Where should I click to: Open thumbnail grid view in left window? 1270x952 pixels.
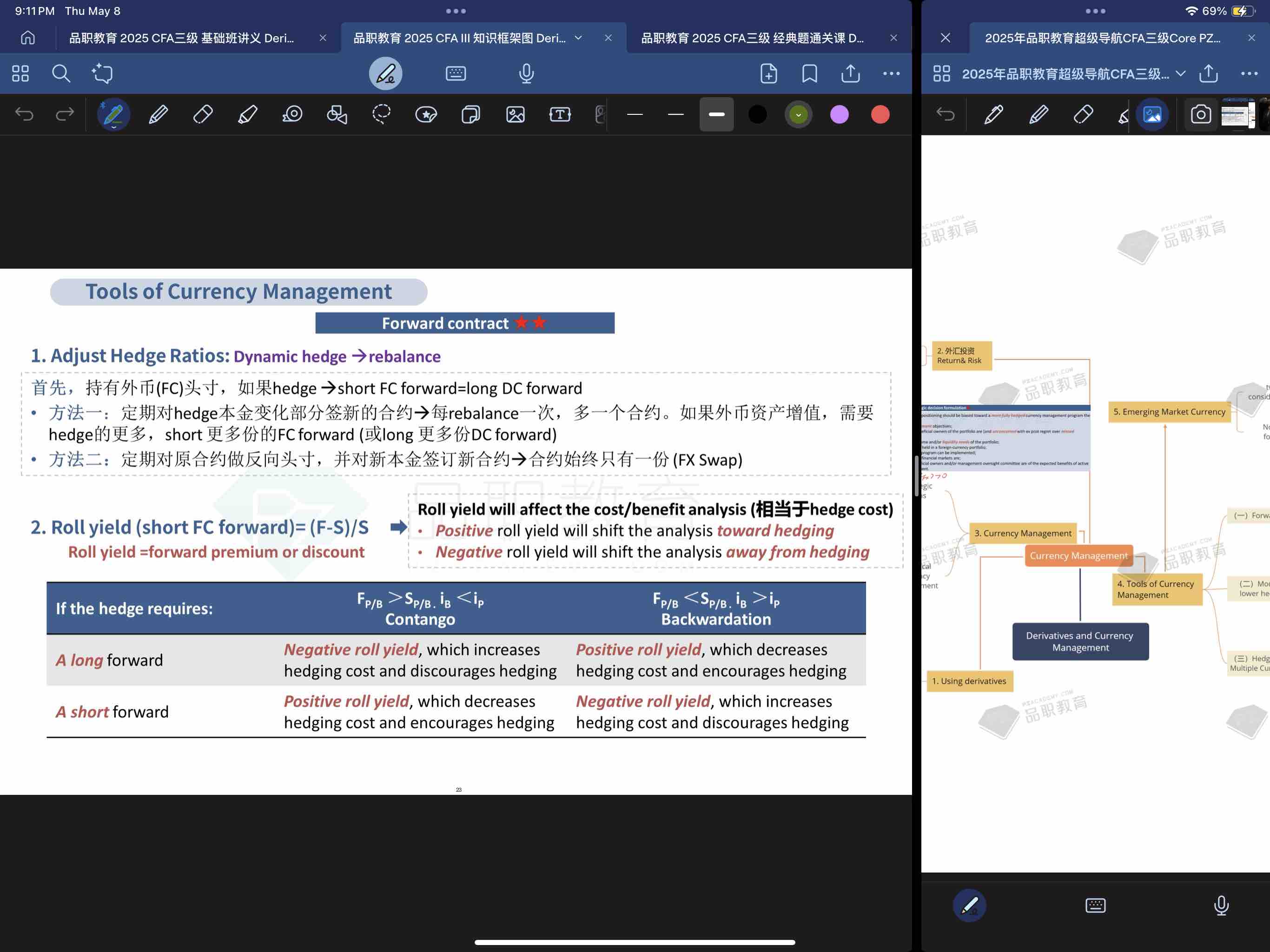20,73
